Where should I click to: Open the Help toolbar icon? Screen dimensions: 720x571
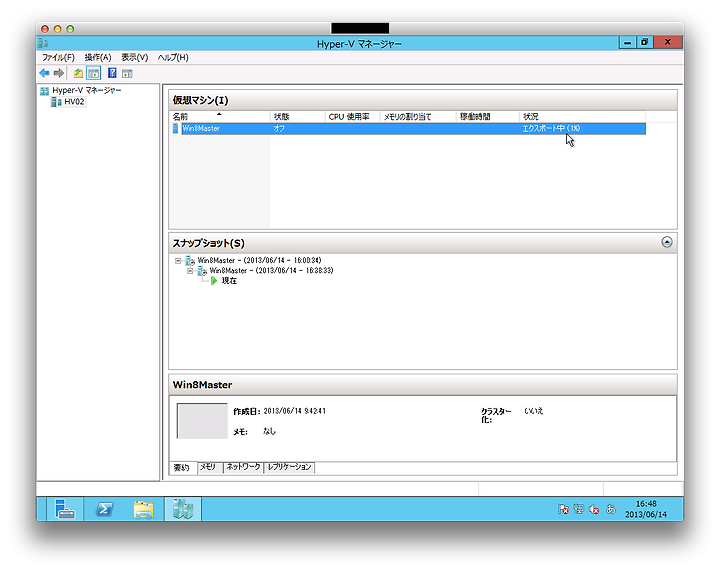[x=112, y=73]
